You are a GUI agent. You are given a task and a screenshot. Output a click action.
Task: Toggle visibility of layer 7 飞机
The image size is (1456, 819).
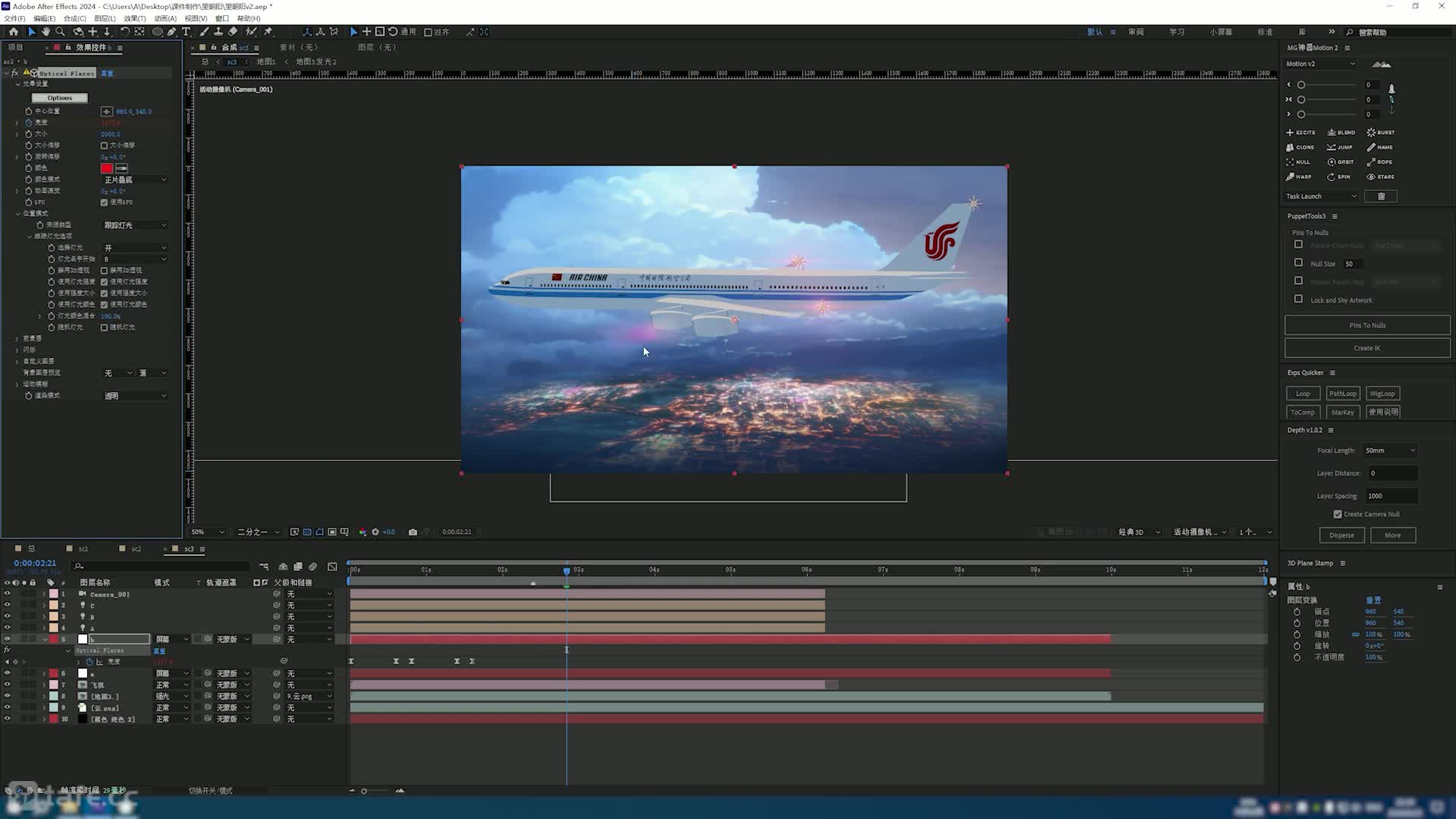pyautogui.click(x=7, y=685)
